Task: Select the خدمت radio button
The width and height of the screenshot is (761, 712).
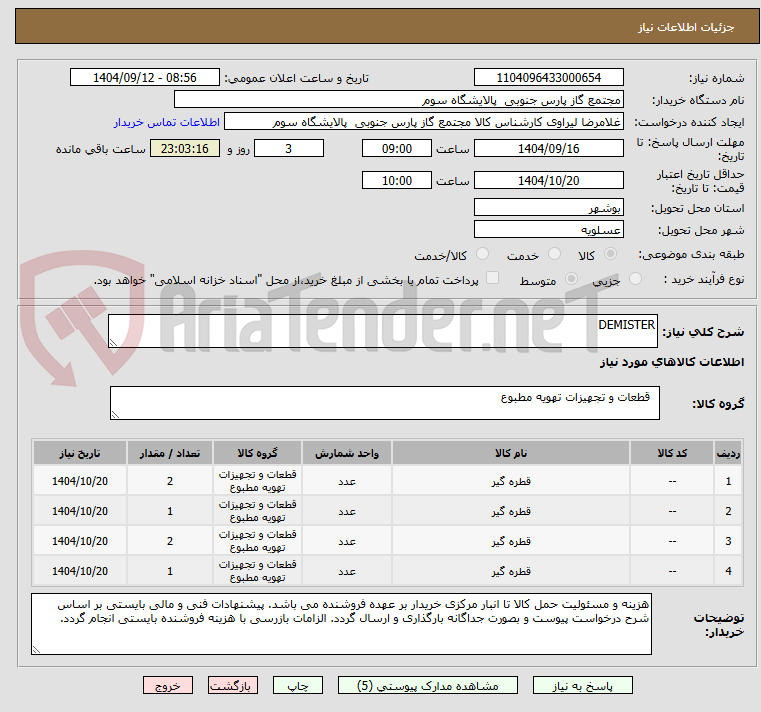Action: click(554, 254)
